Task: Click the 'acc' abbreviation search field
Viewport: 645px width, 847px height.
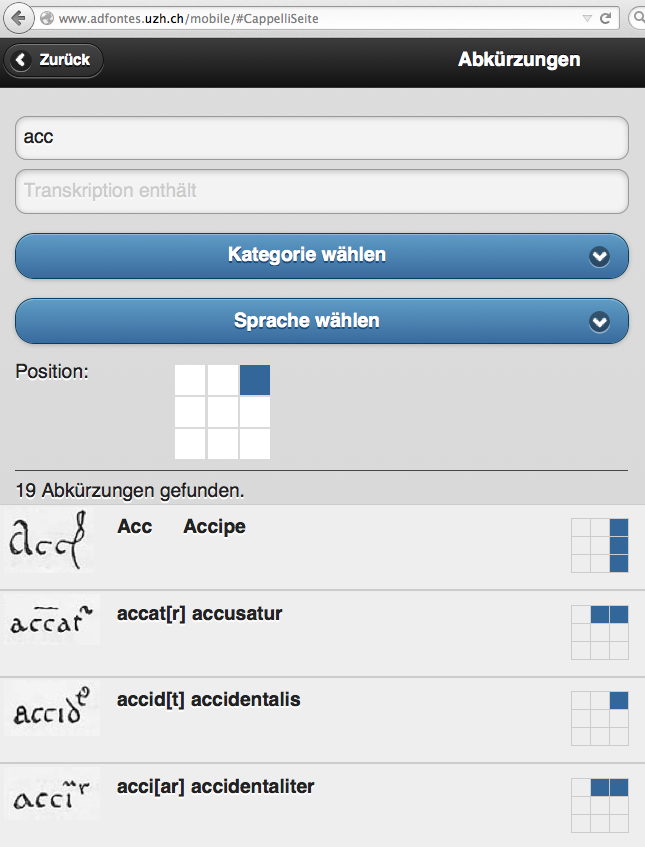Action: [321, 138]
